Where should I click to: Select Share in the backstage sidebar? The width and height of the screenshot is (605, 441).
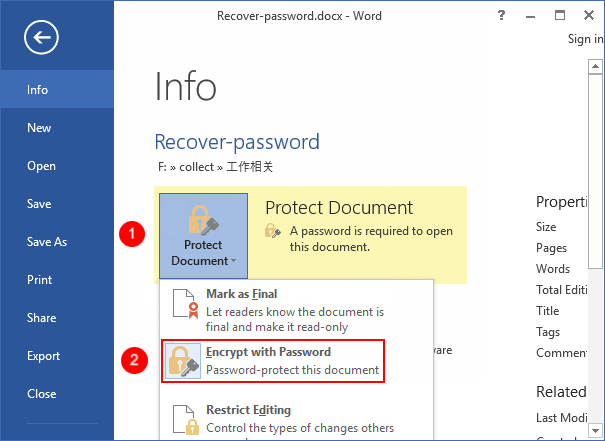(x=42, y=318)
